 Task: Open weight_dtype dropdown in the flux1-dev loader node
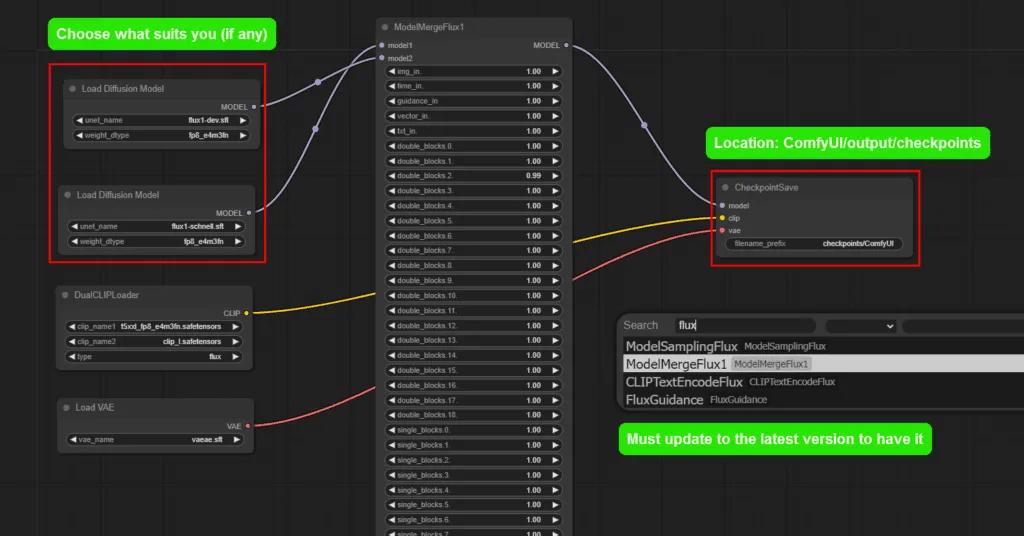(161, 135)
